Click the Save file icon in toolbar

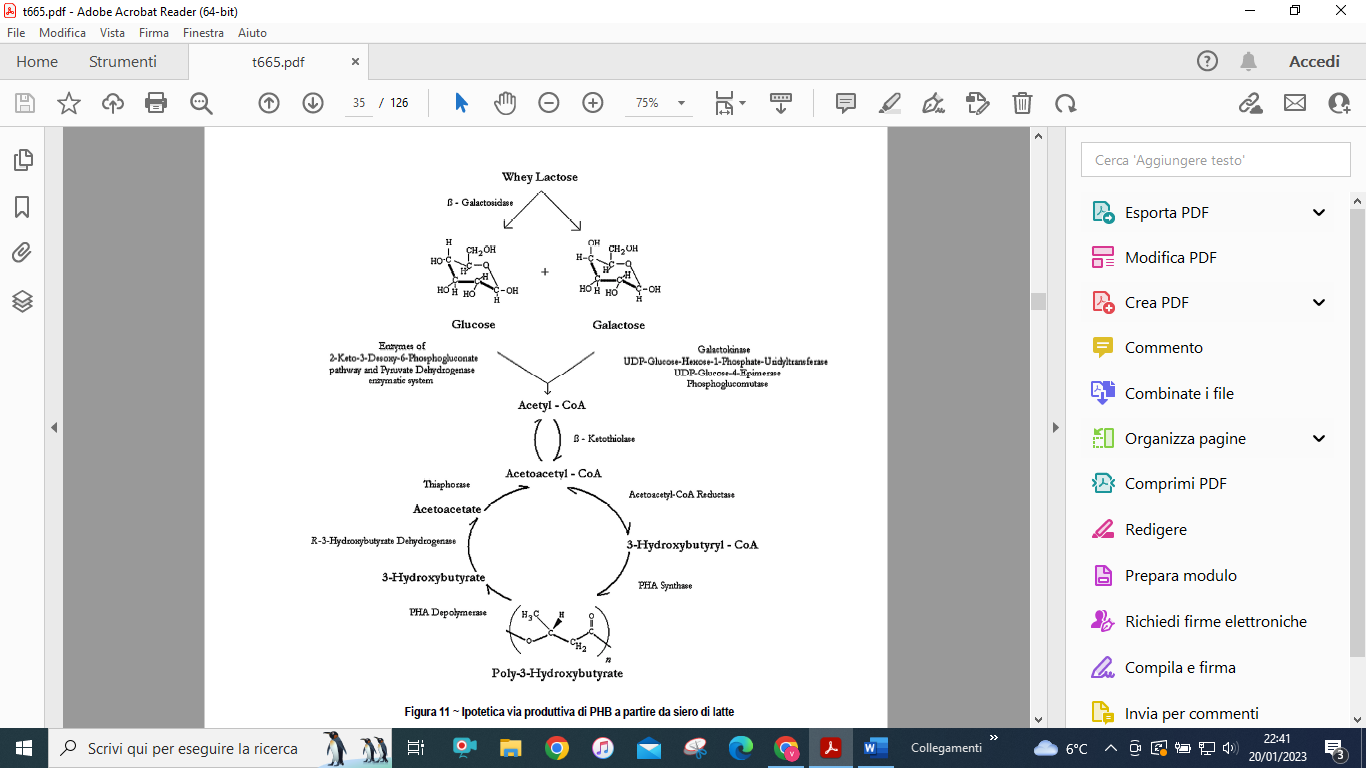pos(25,103)
